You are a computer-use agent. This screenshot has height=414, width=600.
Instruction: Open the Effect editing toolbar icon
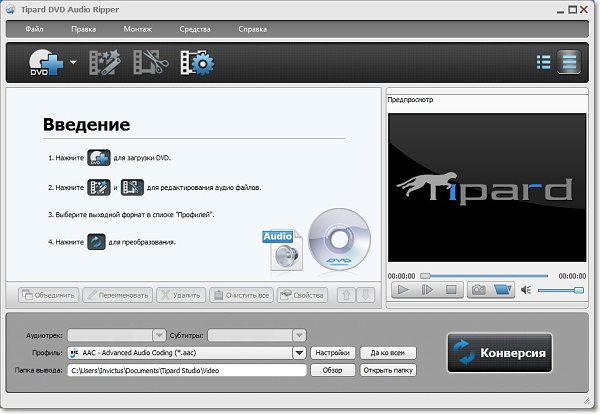pyautogui.click(x=104, y=63)
